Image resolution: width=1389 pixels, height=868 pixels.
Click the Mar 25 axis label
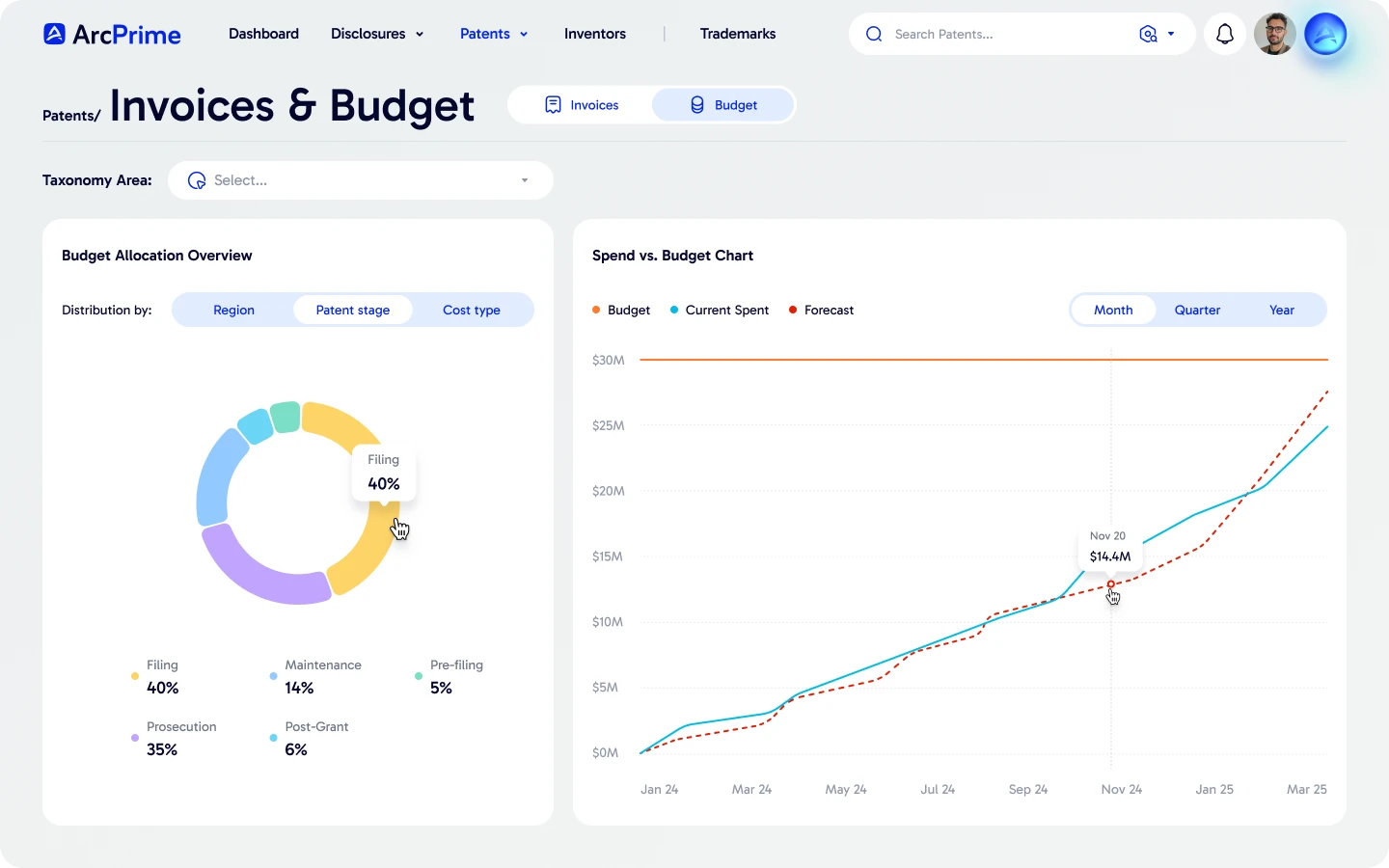pos(1307,789)
